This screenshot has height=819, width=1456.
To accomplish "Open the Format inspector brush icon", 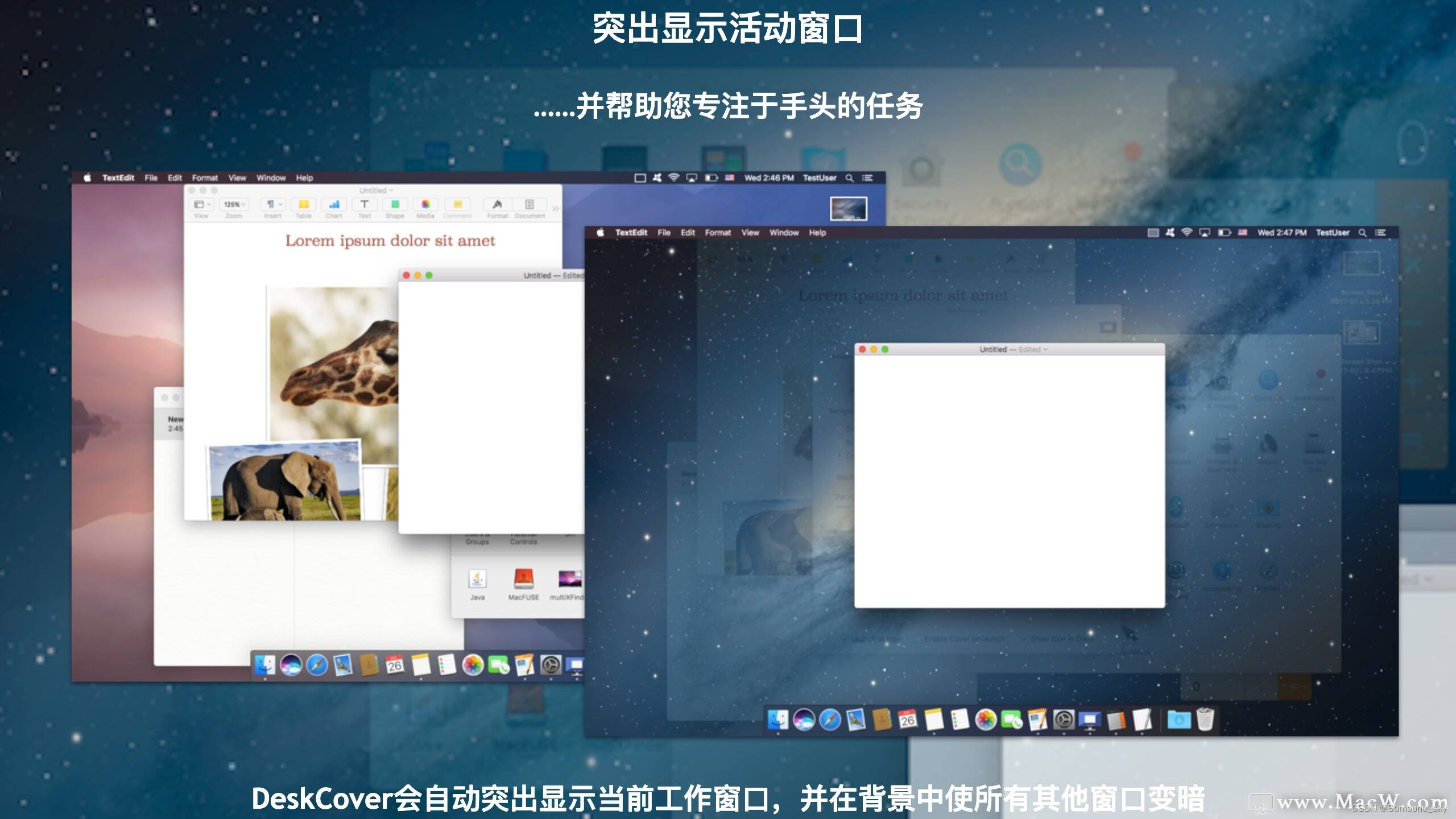I will coord(497,205).
